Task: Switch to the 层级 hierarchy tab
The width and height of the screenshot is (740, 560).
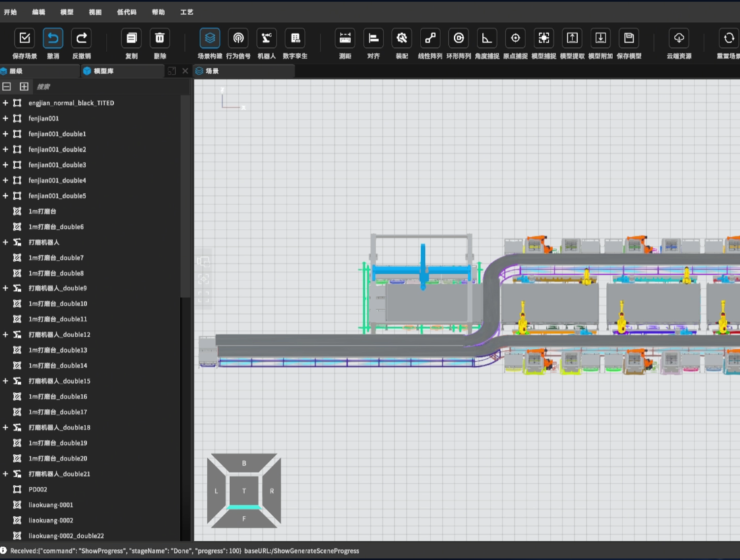Action: [x=40, y=71]
